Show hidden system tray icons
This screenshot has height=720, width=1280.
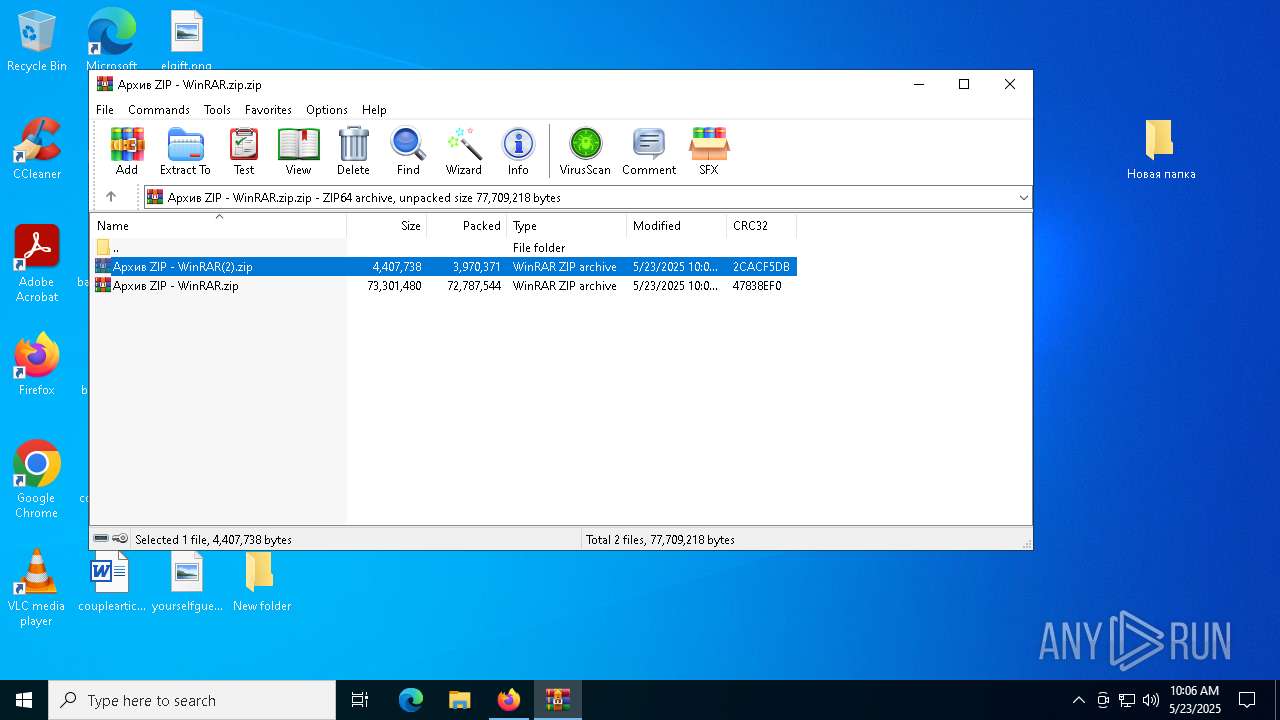(x=1078, y=700)
